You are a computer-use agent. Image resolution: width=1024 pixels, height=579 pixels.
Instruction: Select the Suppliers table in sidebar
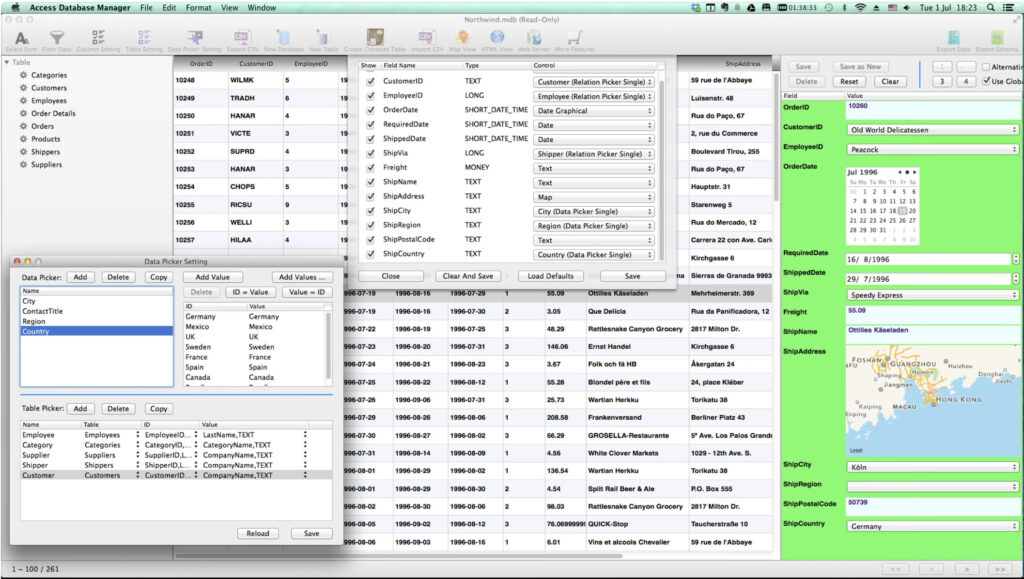click(46, 164)
